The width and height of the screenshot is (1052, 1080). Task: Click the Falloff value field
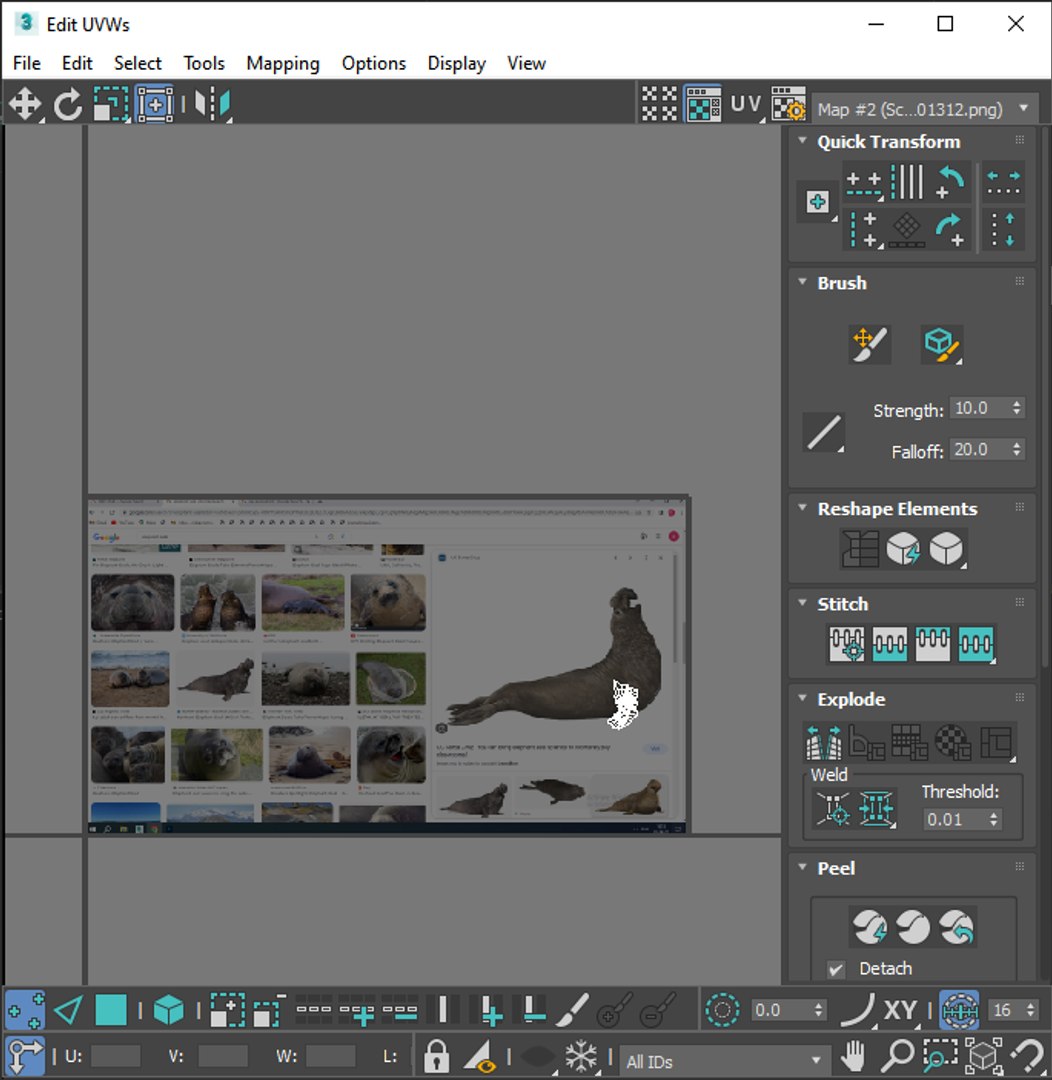[x=980, y=449]
